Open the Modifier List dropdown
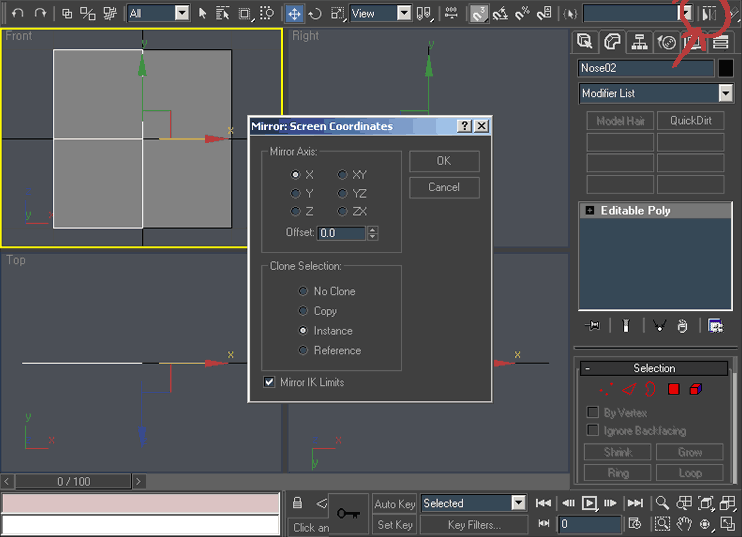The height and width of the screenshot is (537, 742). click(725, 93)
